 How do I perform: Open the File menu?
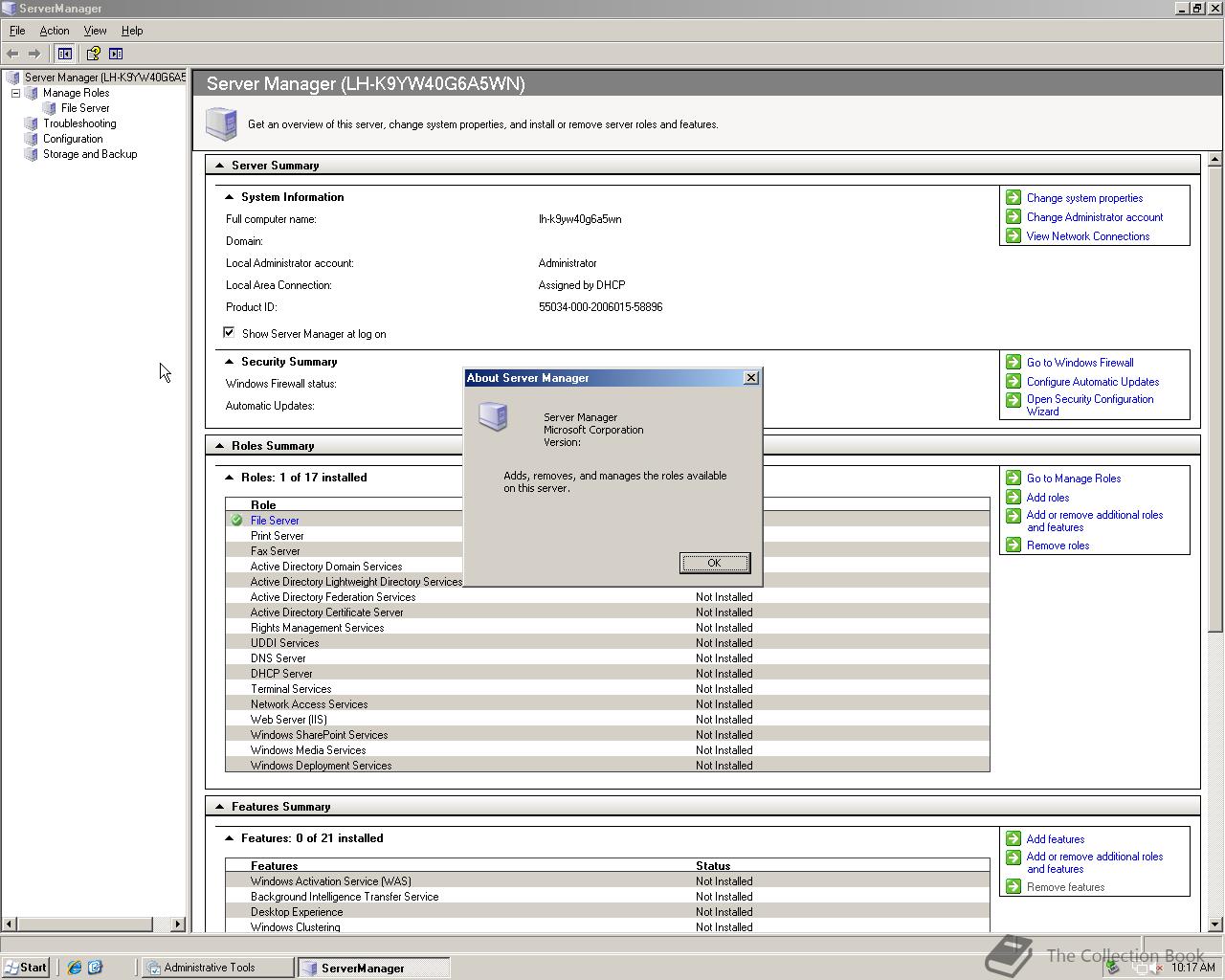(x=17, y=31)
